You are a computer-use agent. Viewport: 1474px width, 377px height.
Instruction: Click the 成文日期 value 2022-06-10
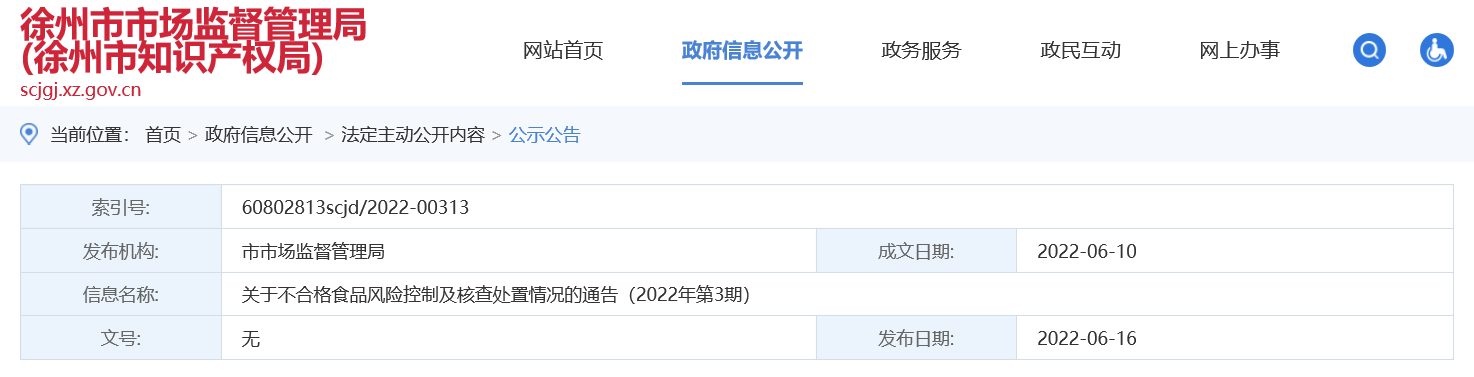click(1087, 251)
